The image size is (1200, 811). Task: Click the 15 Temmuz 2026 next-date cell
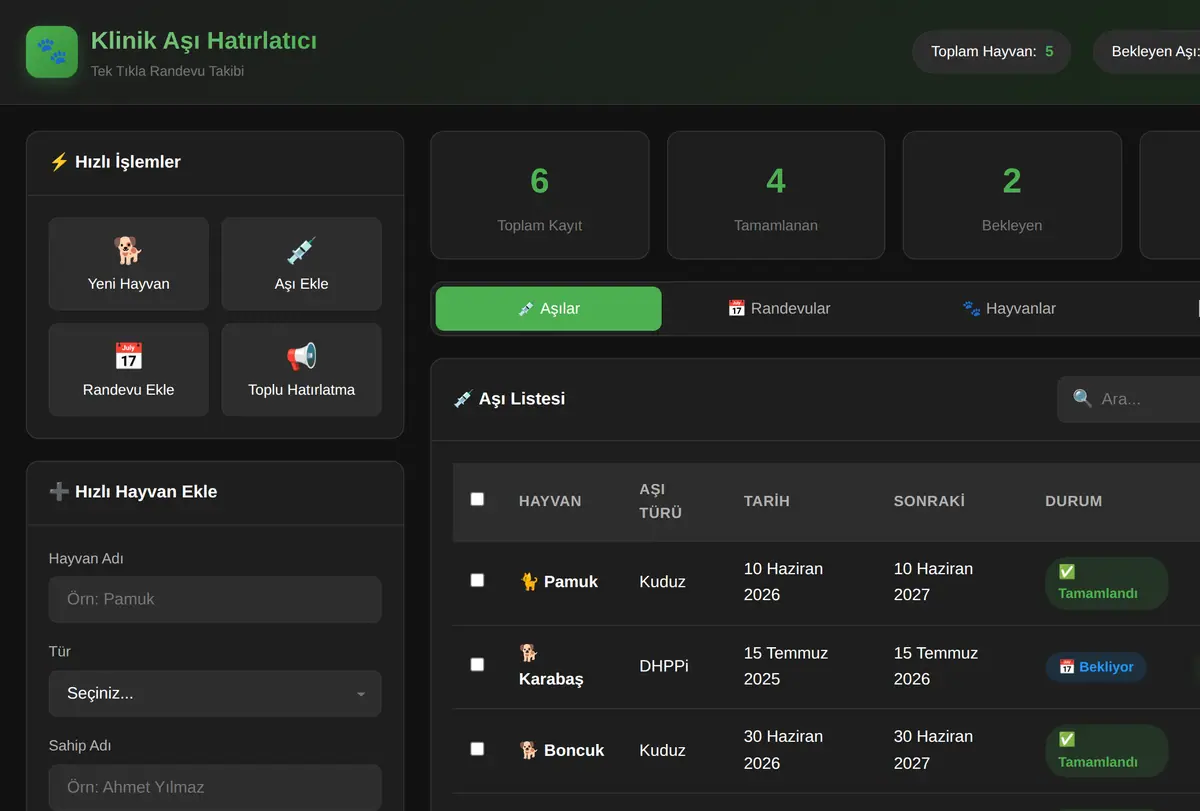click(x=936, y=666)
